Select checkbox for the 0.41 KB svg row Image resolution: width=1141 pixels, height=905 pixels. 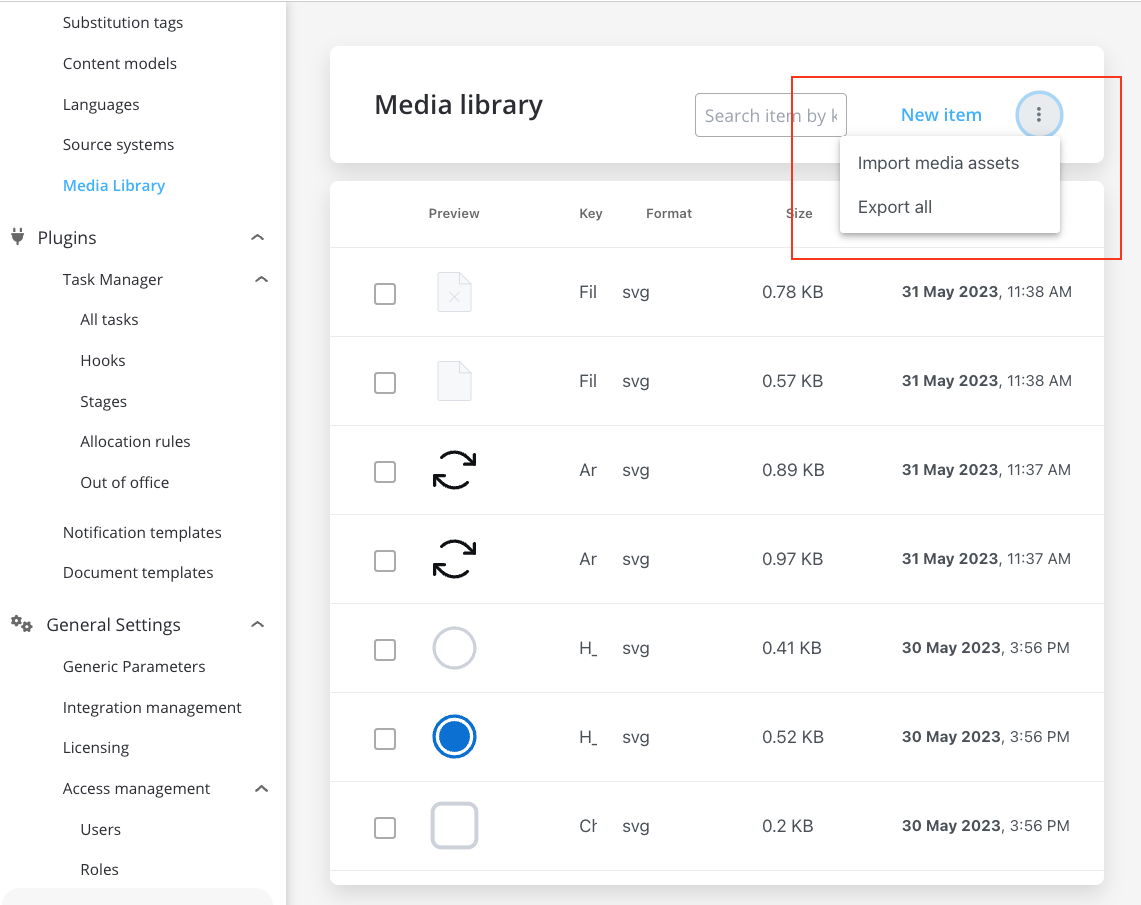pos(385,650)
